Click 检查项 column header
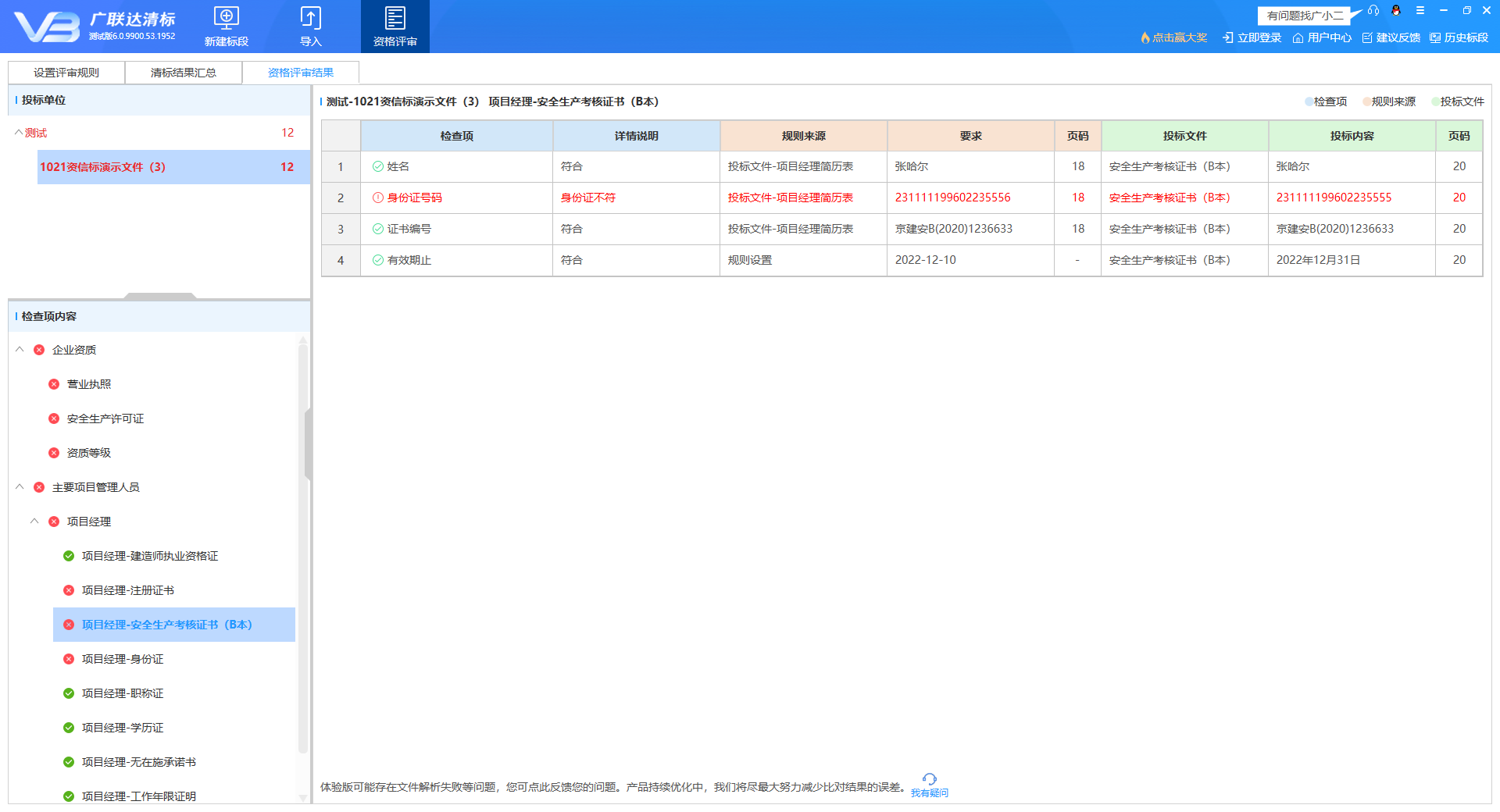 (457, 136)
